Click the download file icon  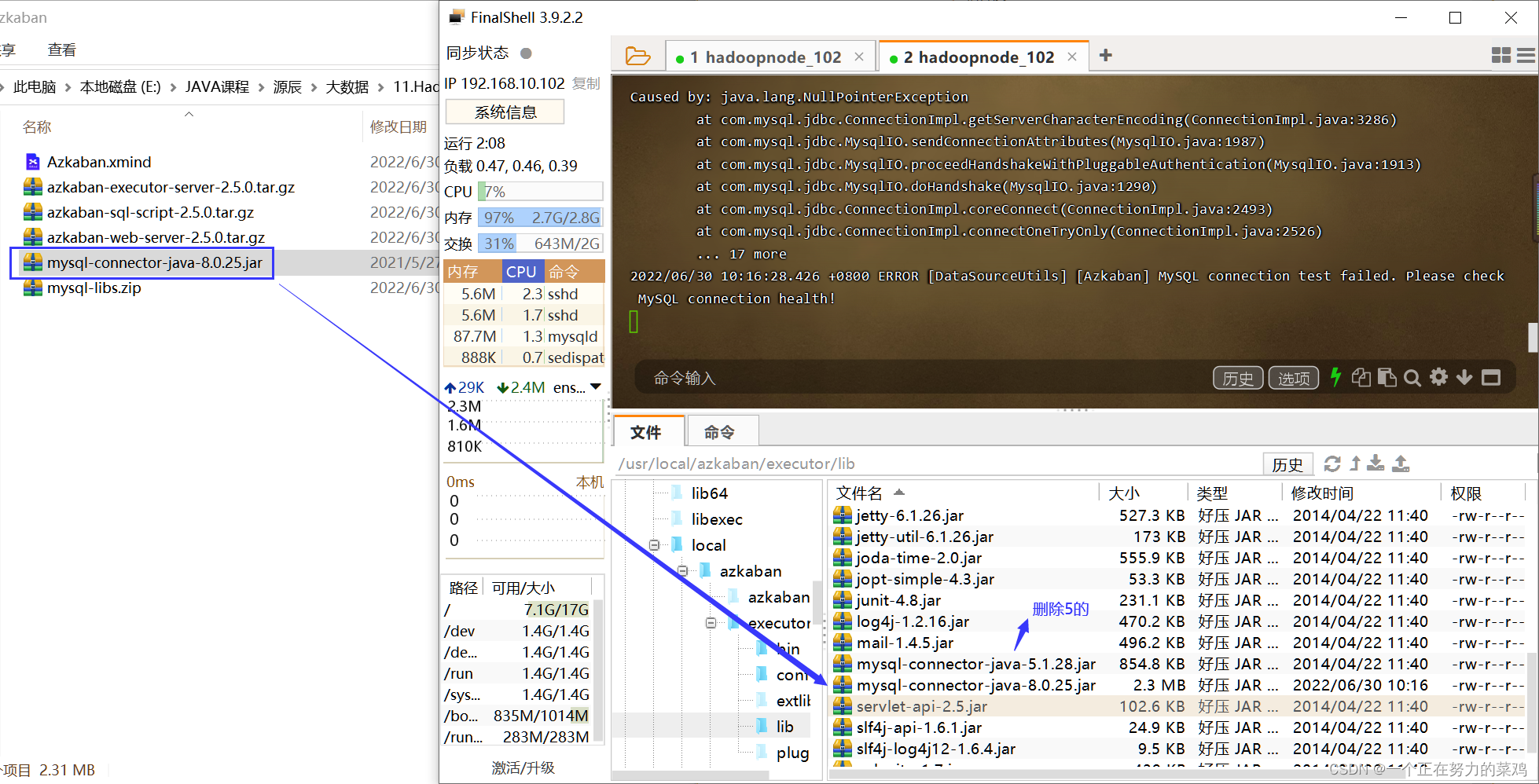point(1376,463)
